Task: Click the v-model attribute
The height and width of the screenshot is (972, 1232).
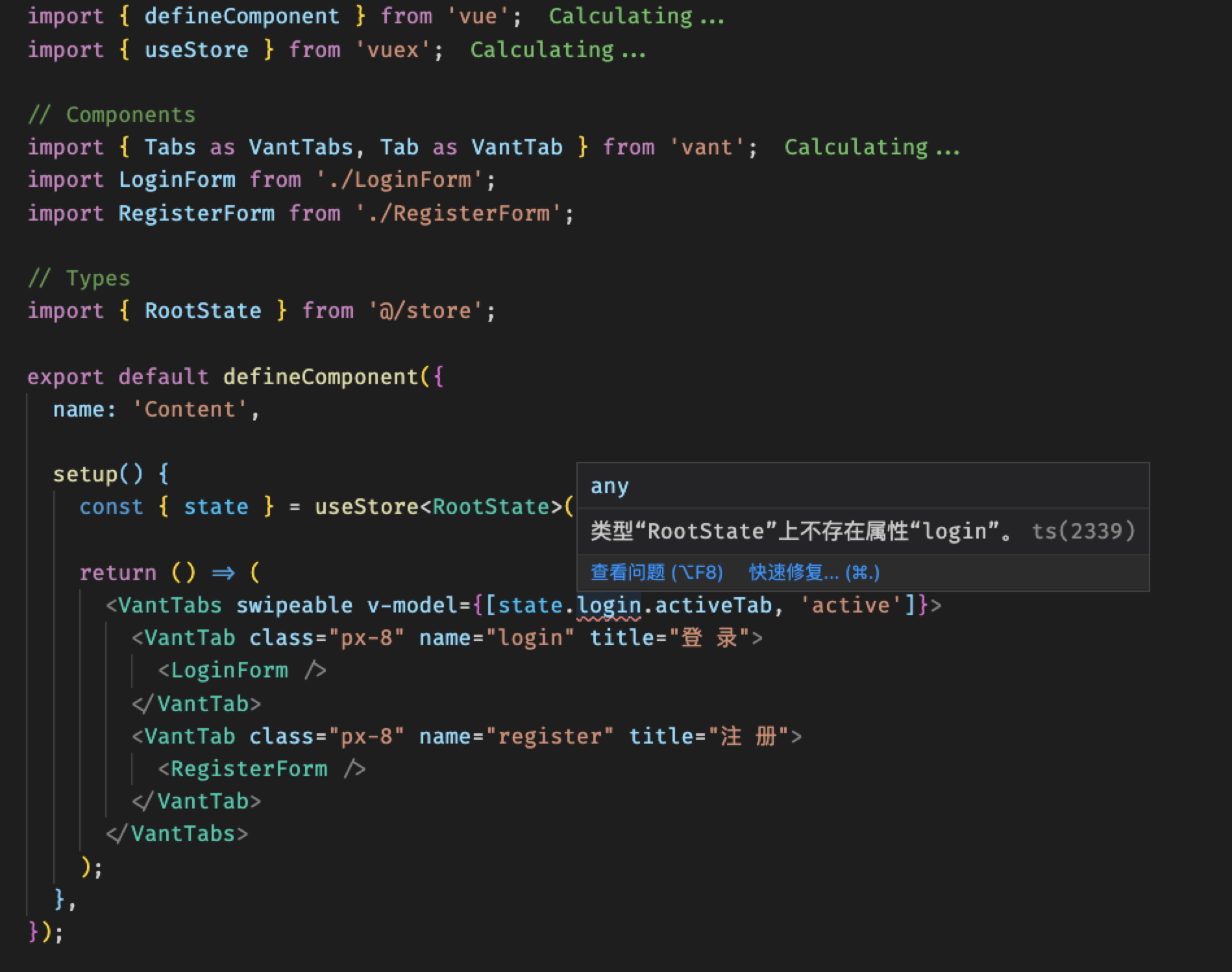Action: point(412,605)
